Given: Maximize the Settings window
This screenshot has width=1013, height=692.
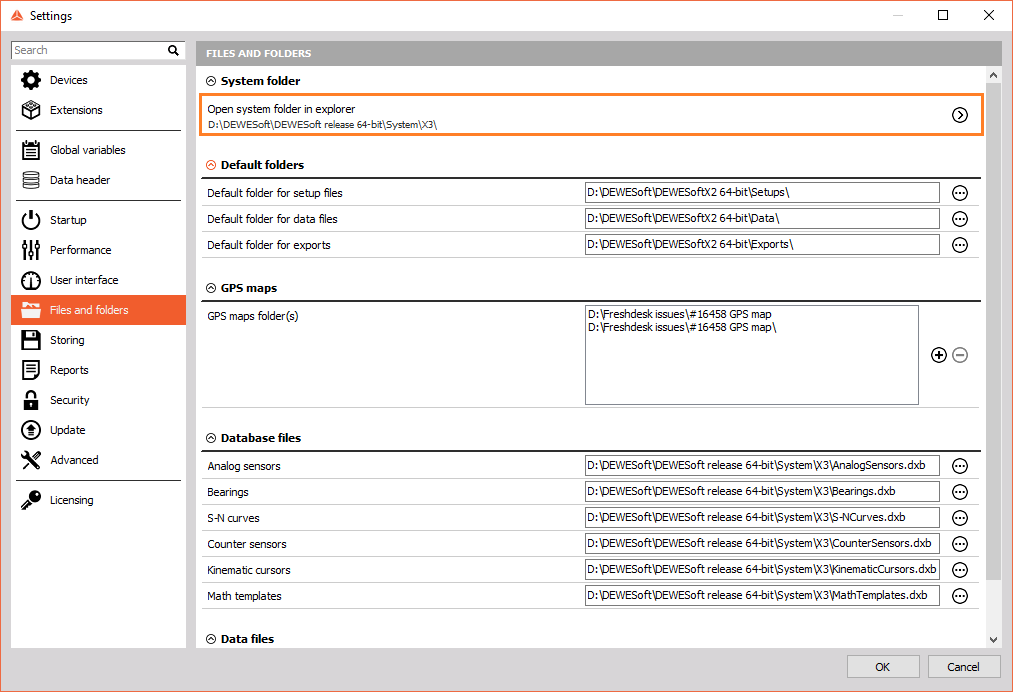Looking at the screenshot, I should tap(943, 16).
